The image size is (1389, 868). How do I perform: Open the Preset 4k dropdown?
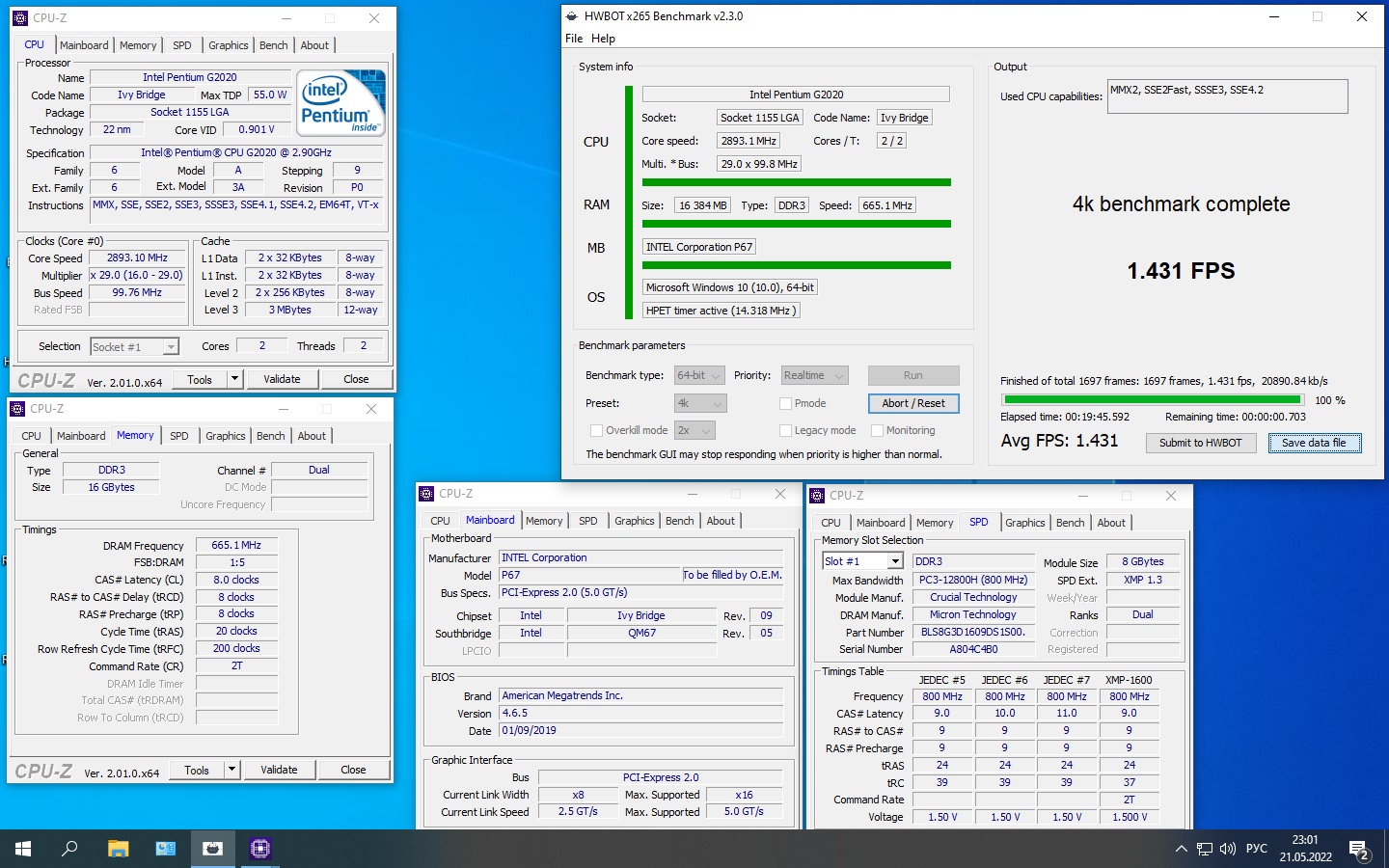(700, 404)
